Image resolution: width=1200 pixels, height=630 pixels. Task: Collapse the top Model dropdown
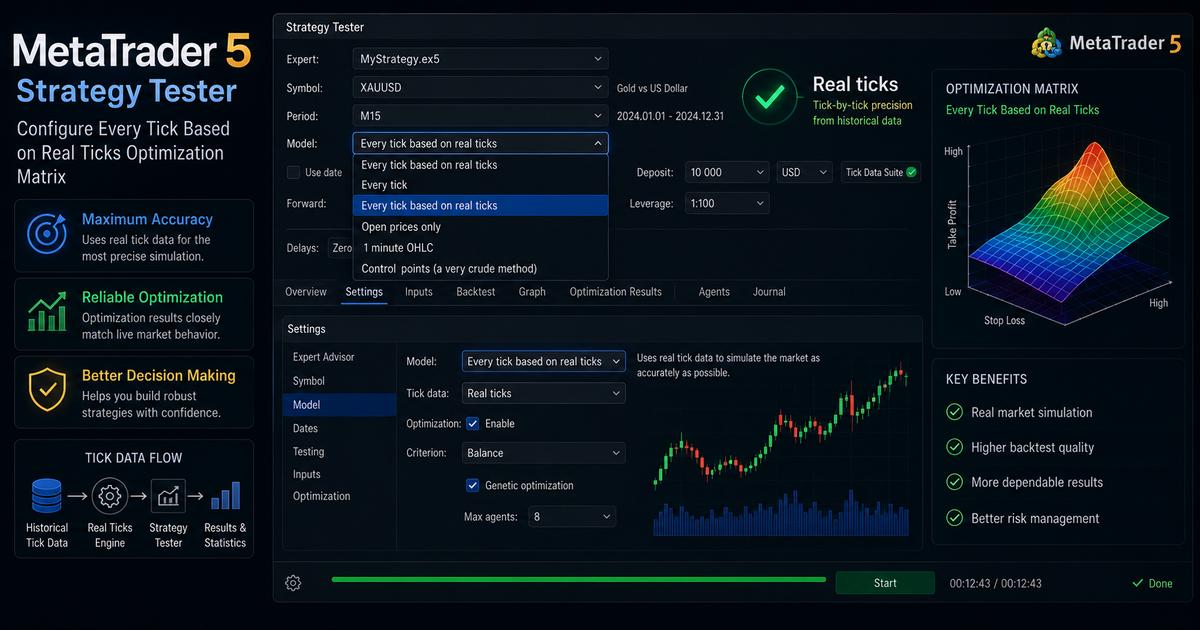[x=480, y=143]
